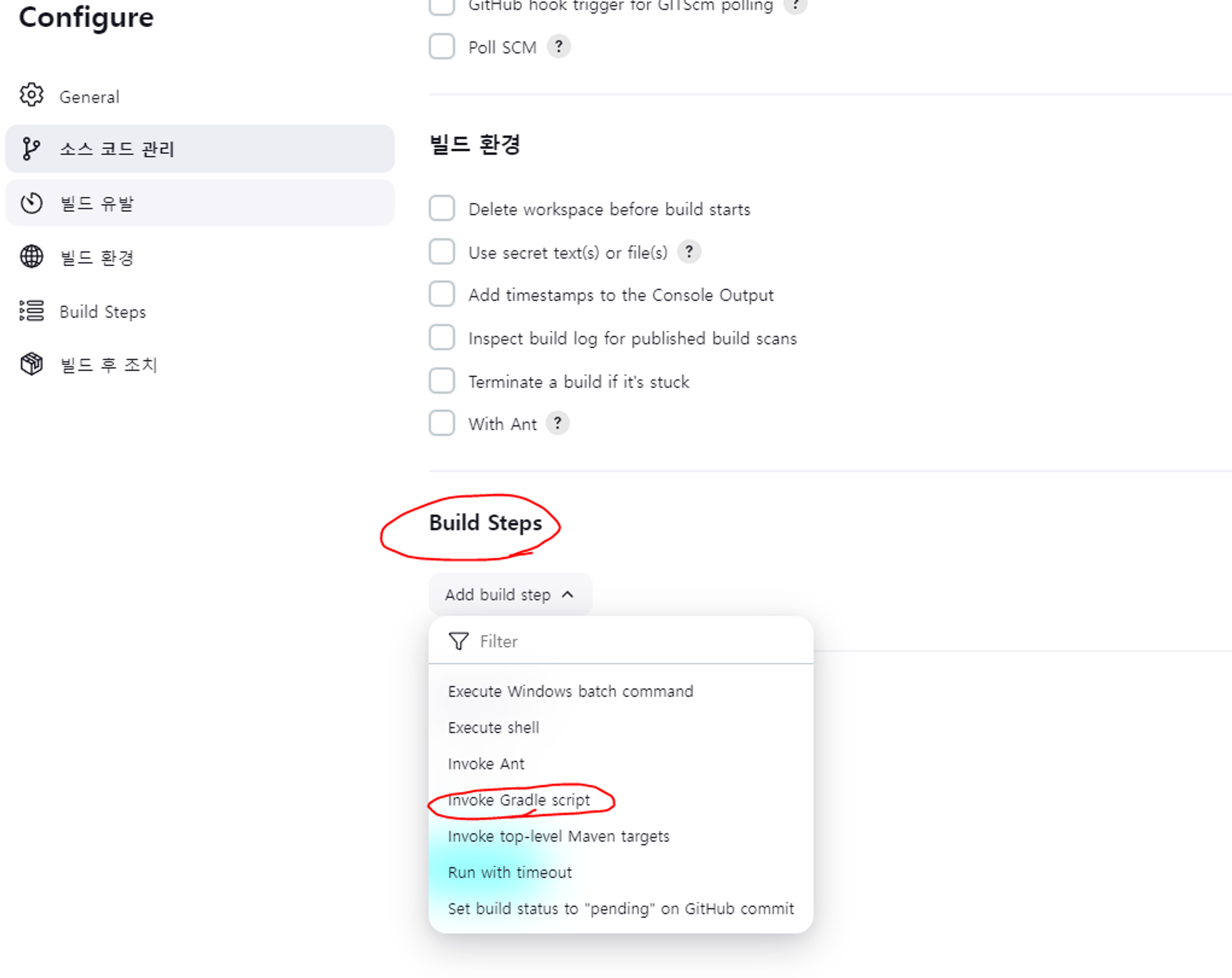Enable Delete workspace before build starts

coord(442,209)
